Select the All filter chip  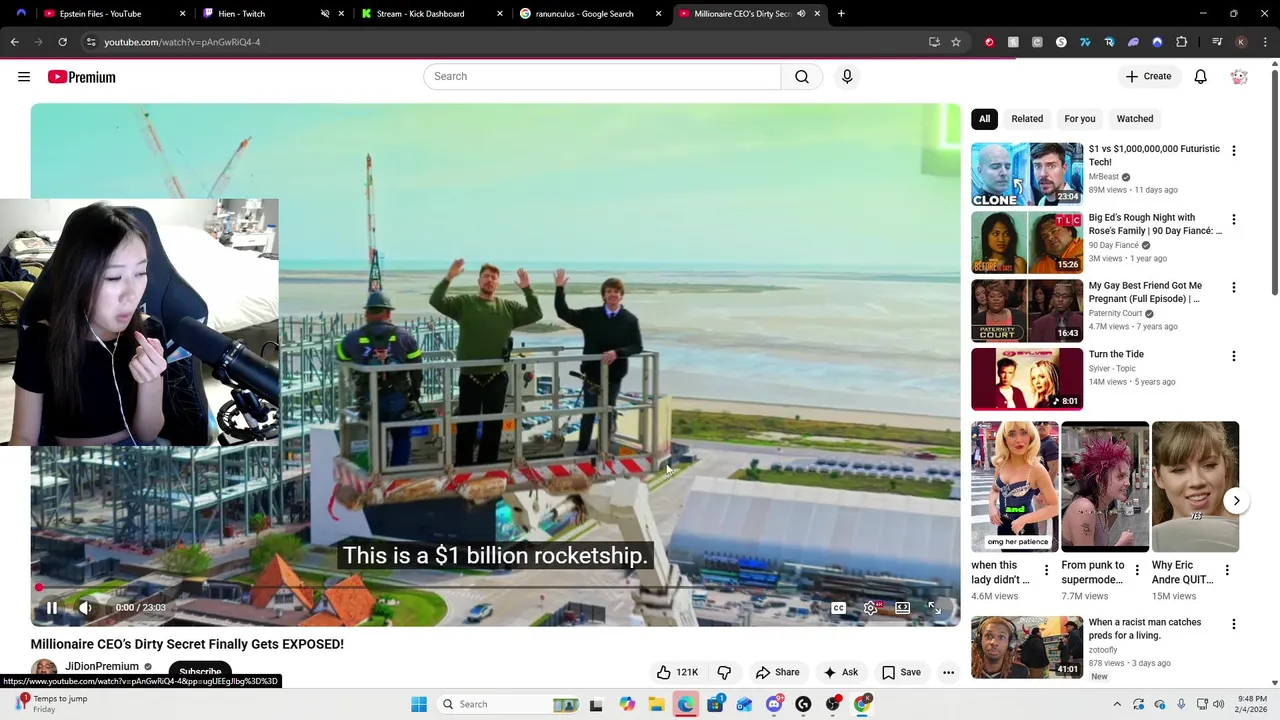click(x=984, y=119)
